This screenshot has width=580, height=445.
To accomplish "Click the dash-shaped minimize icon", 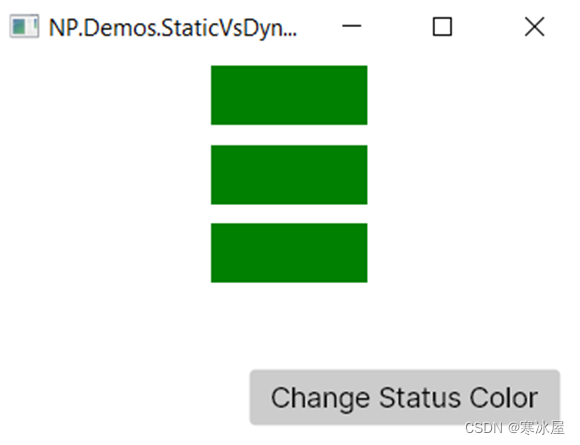I will coord(351,26).
